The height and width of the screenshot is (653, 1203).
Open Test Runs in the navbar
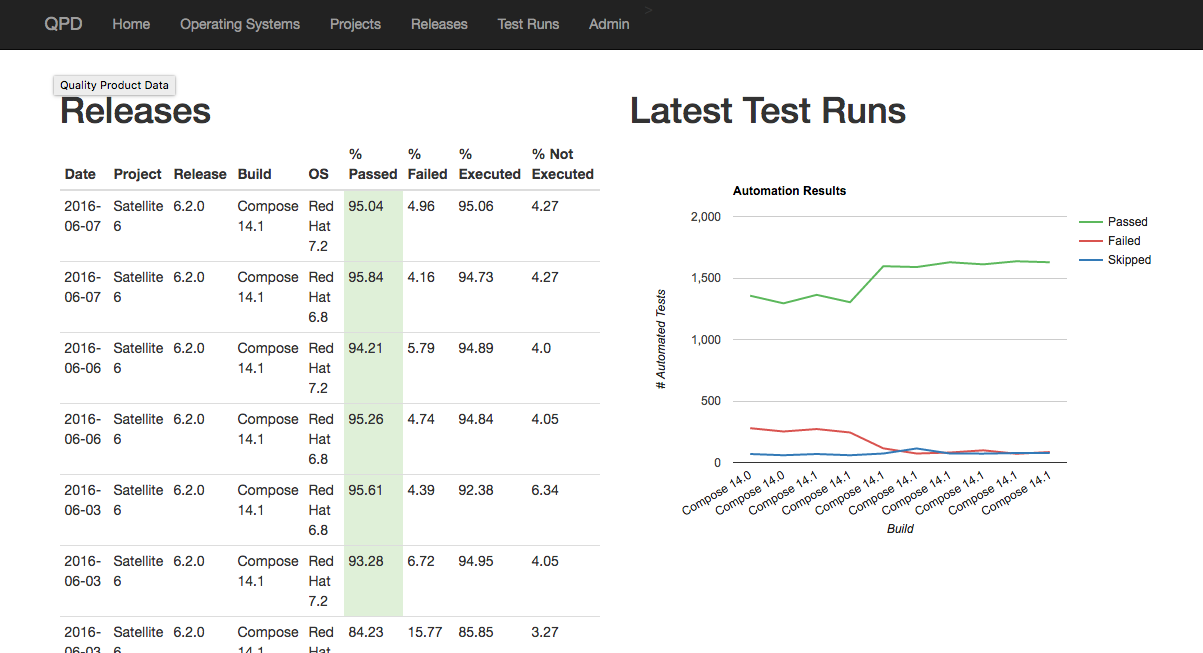(x=528, y=24)
